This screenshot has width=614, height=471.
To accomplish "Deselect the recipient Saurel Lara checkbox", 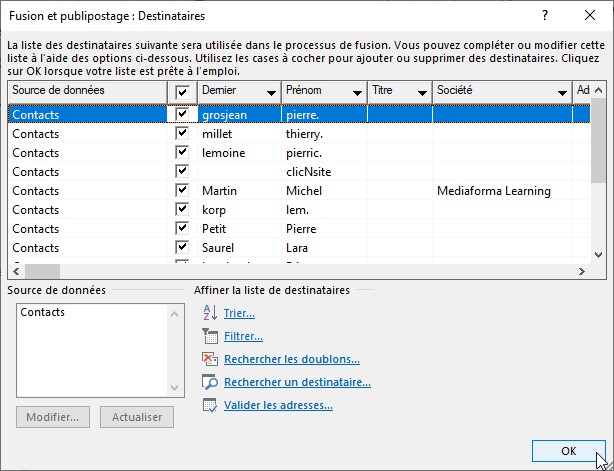I will pyautogui.click(x=181, y=247).
